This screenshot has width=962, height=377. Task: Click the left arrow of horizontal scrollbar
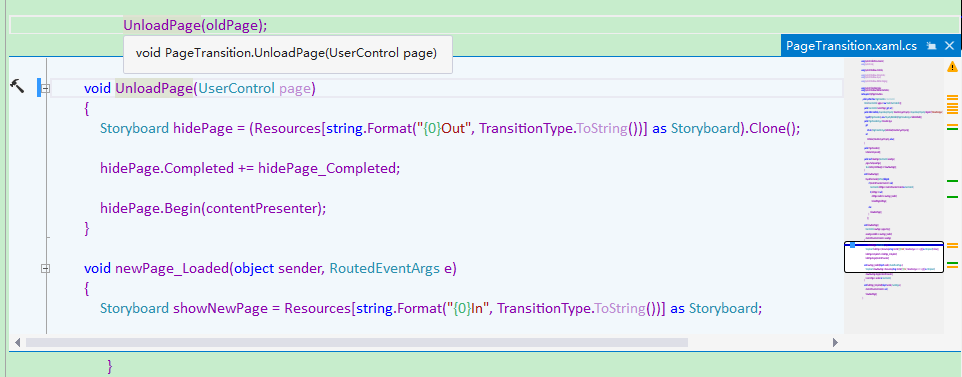17,342
